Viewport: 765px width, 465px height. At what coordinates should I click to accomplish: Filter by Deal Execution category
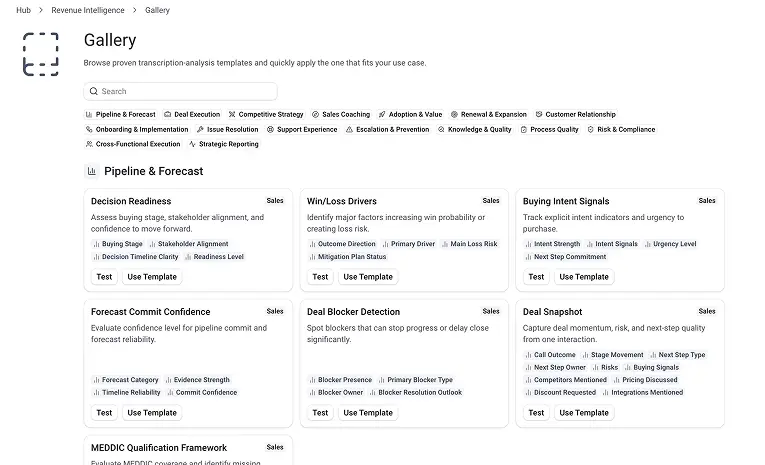pyautogui.click(x=192, y=114)
